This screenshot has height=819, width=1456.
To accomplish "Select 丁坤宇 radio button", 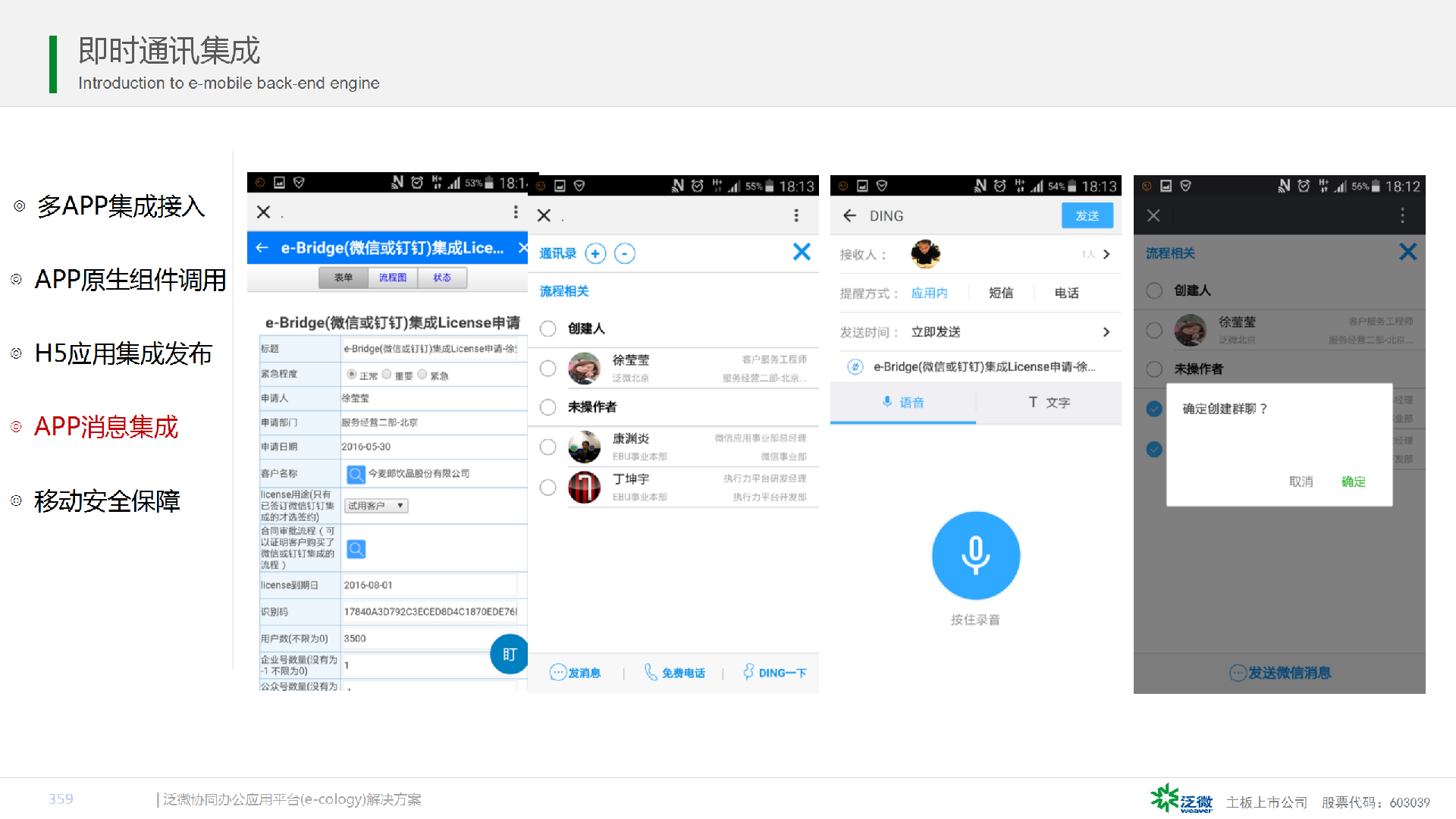I will click(548, 488).
